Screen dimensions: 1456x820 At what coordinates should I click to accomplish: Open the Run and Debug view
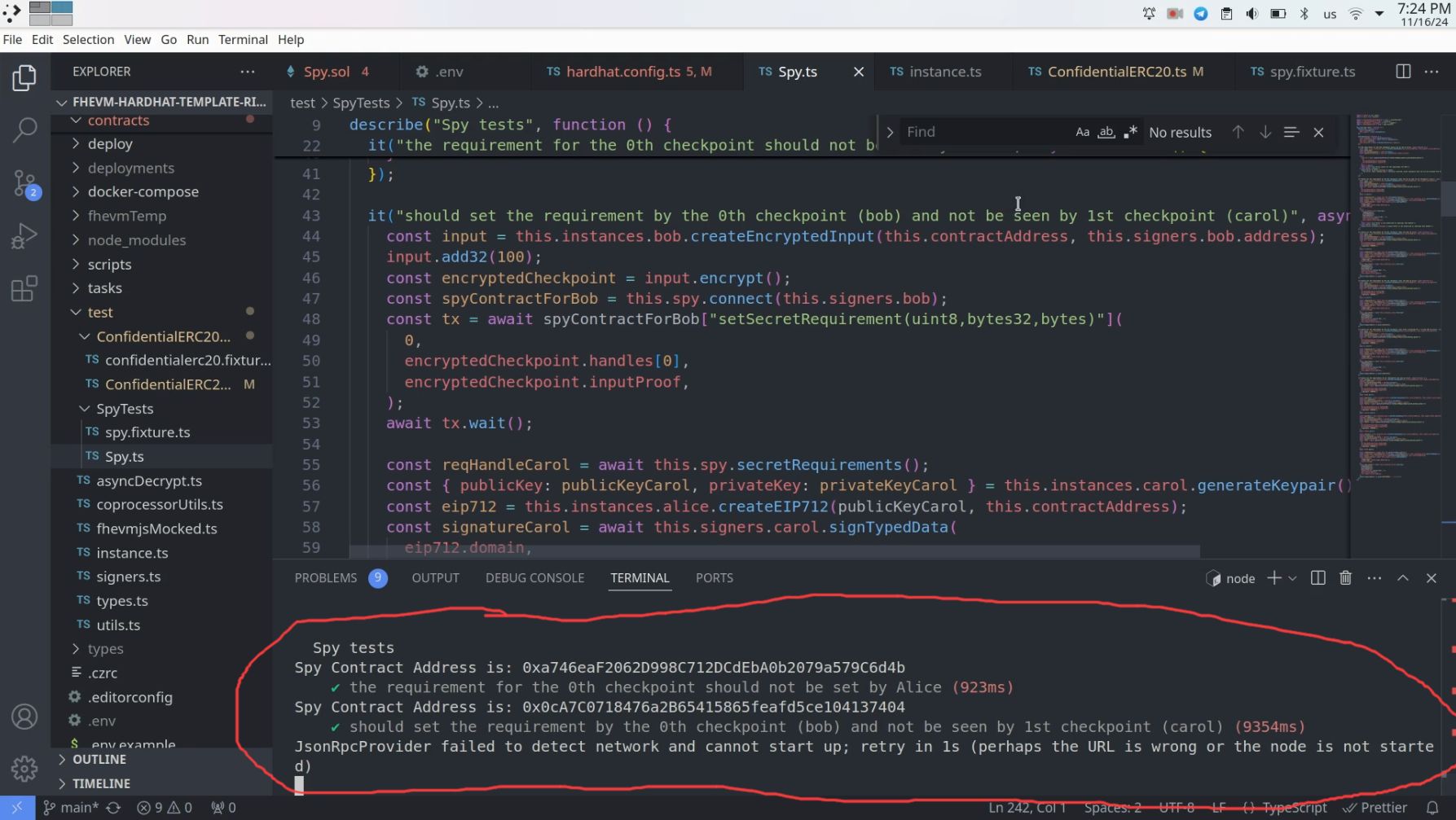point(24,236)
